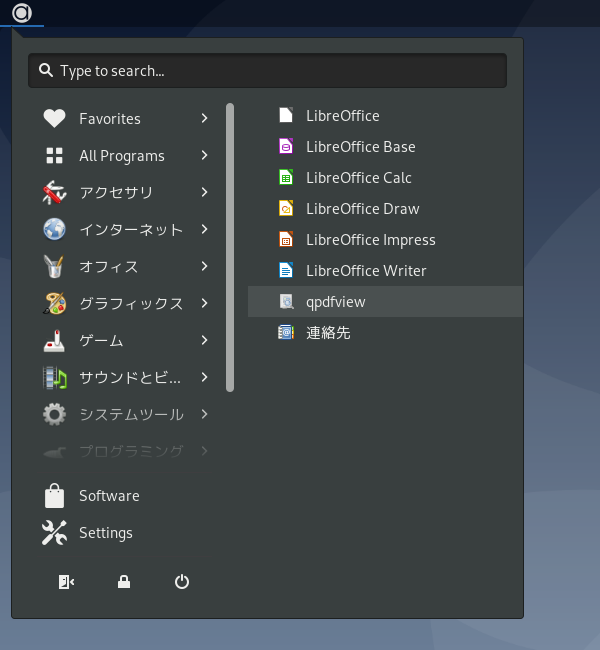Click the qpdfview application icon
Viewport: 600px width, 650px height.
coord(286,302)
